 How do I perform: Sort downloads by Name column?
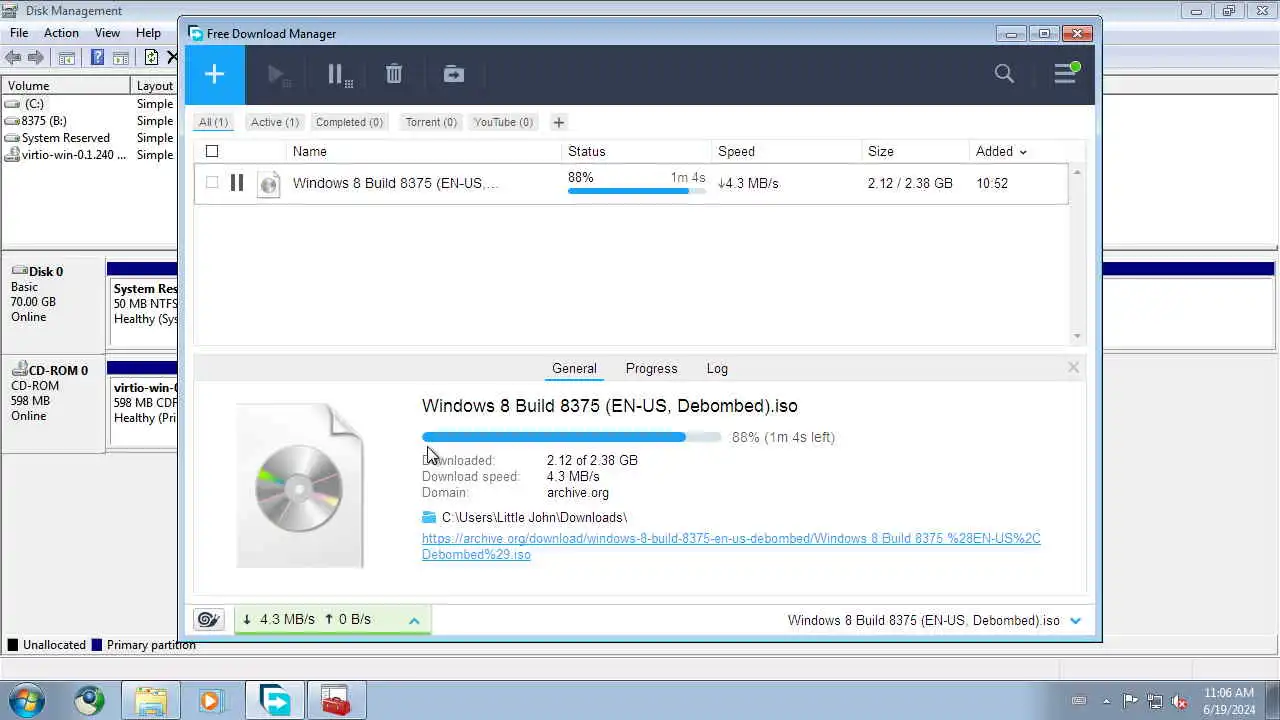(310, 151)
